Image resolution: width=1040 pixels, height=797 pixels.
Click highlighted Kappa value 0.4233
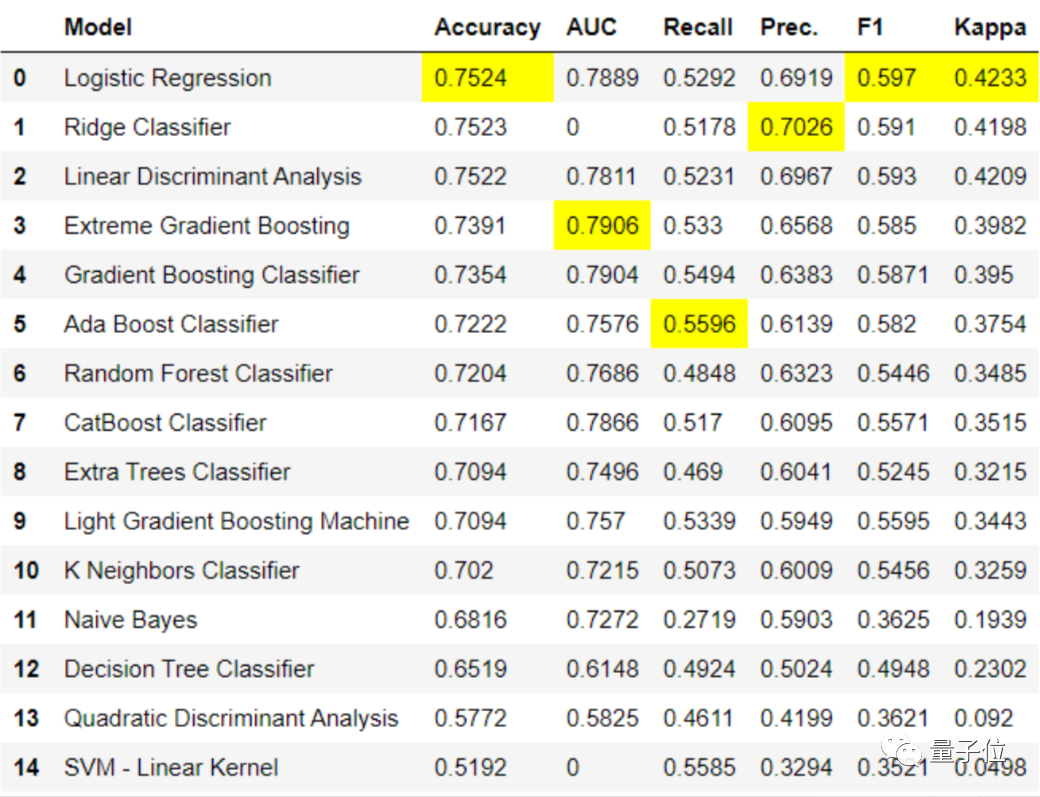pos(990,78)
